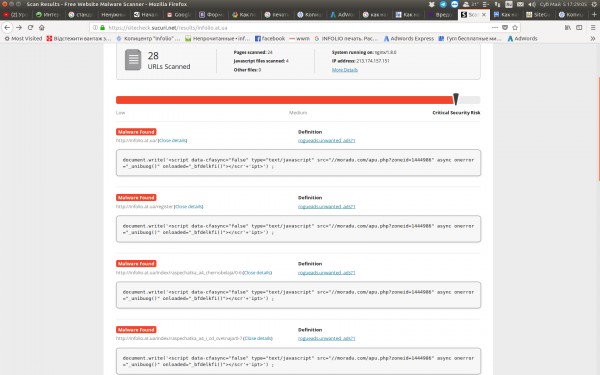Open rogueads definition link for chernobelaja entry
Viewport: 600px width, 375px height.
click(x=326, y=273)
